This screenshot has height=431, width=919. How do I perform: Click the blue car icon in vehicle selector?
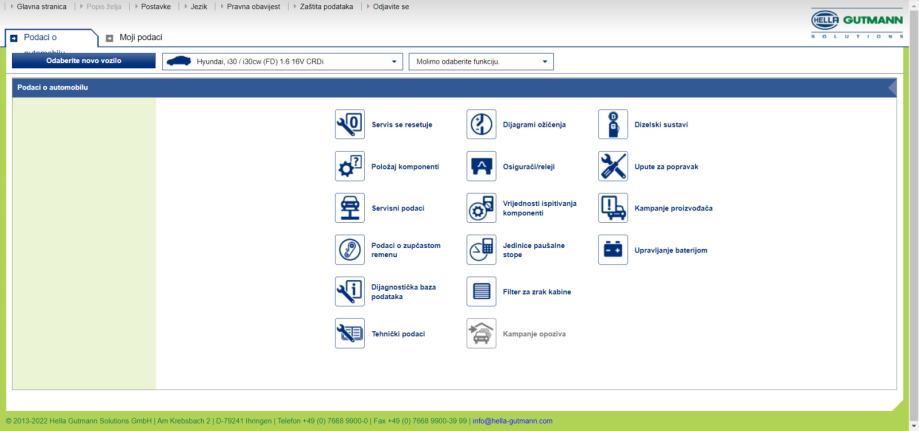179,61
